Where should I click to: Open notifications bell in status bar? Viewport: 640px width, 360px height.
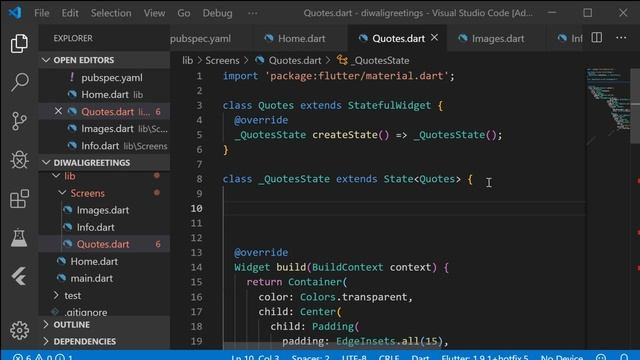click(624, 357)
